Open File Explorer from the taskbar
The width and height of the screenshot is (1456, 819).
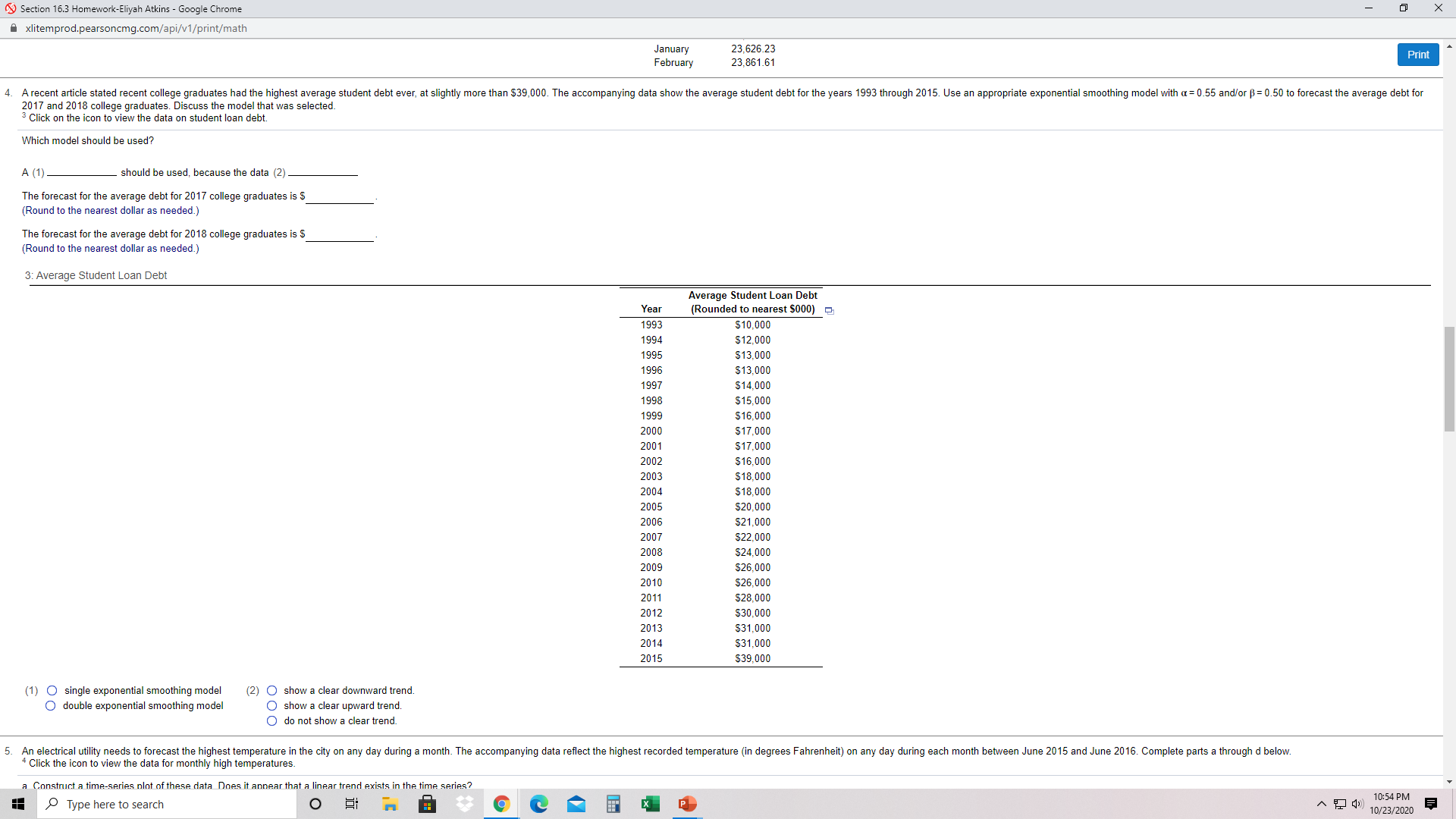tap(390, 804)
